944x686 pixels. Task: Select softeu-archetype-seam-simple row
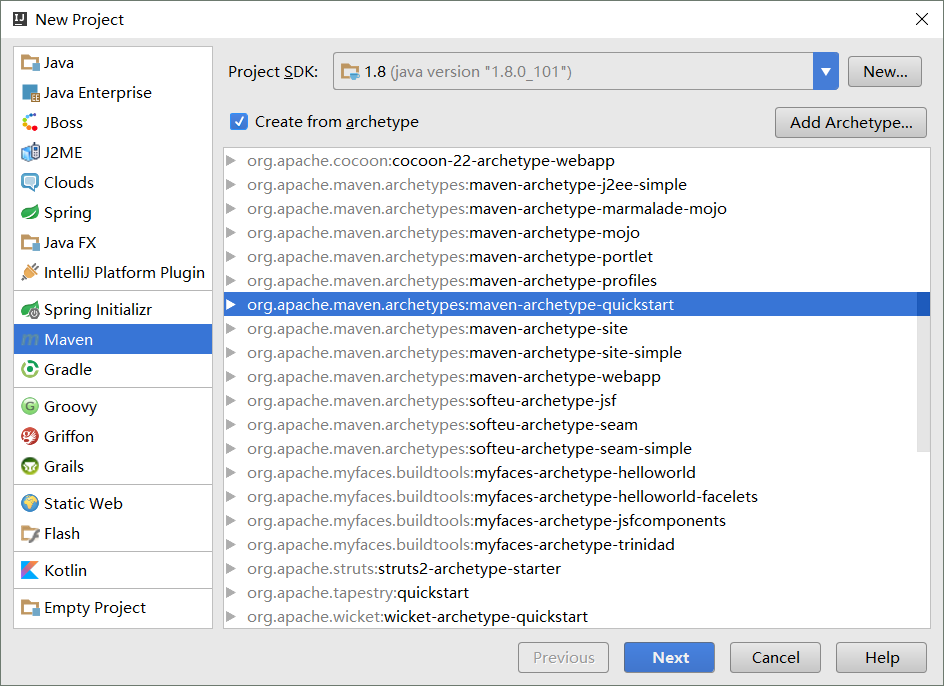pyautogui.click(x=577, y=449)
